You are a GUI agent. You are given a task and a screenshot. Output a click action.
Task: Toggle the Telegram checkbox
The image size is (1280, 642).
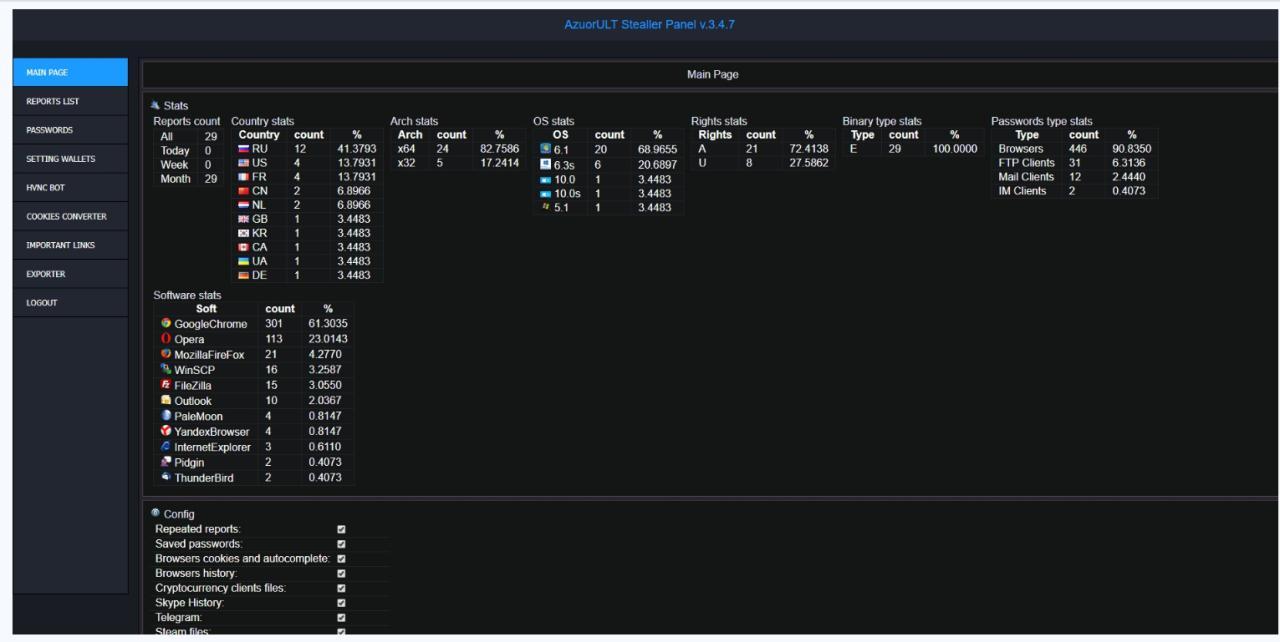[x=341, y=619]
